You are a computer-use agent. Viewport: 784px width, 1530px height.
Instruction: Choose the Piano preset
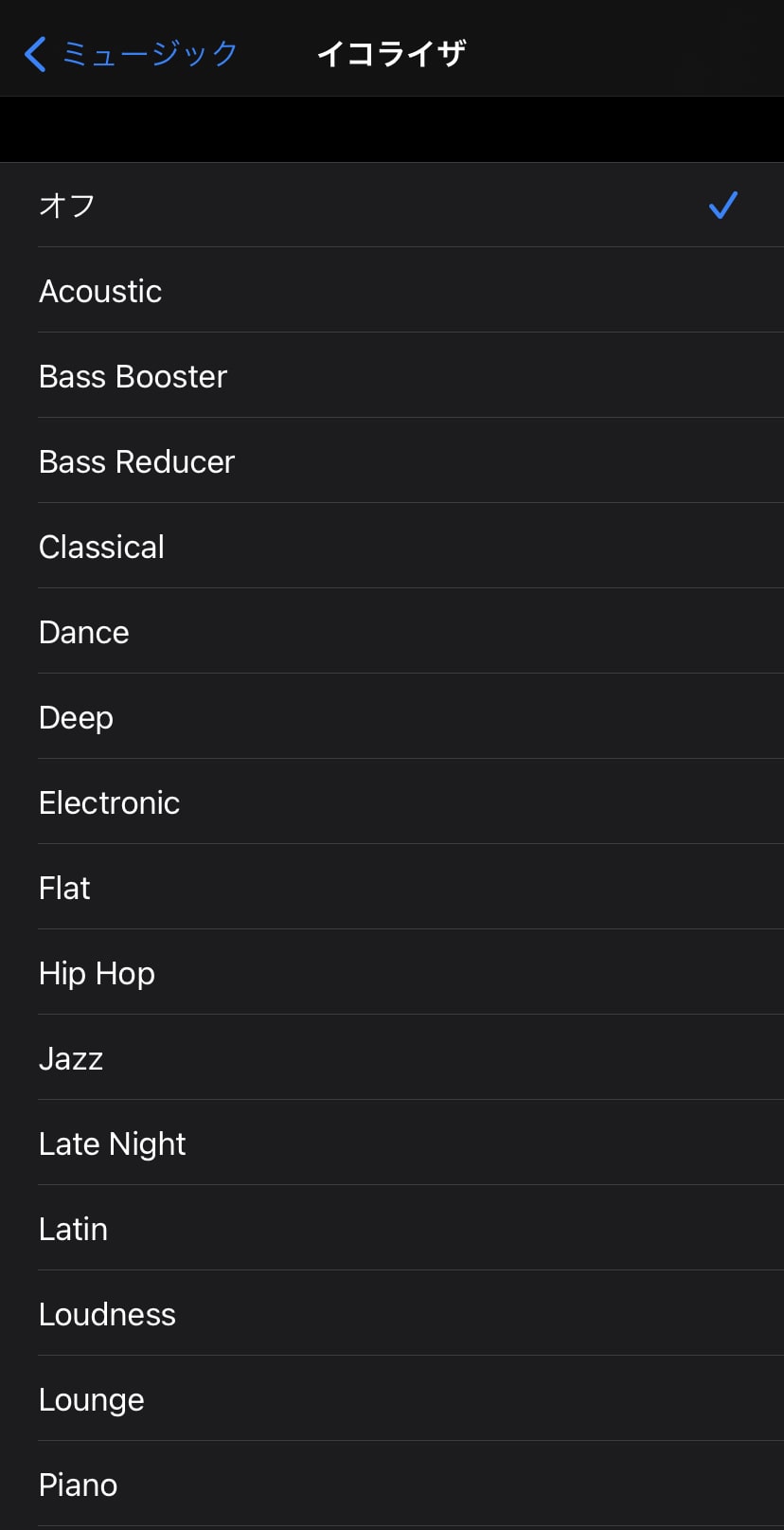[78, 1485]
